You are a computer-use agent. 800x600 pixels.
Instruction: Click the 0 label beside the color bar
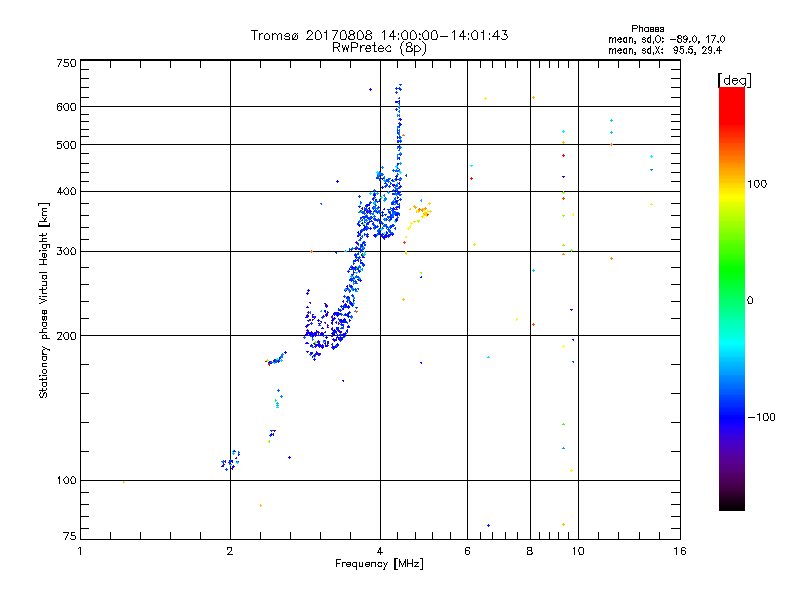750,301
